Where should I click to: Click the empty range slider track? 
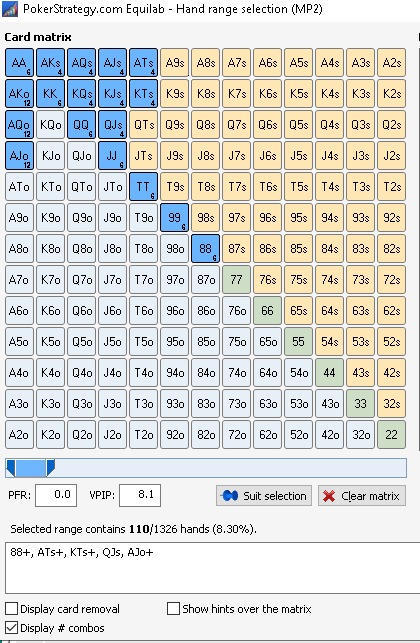point(231,468)
